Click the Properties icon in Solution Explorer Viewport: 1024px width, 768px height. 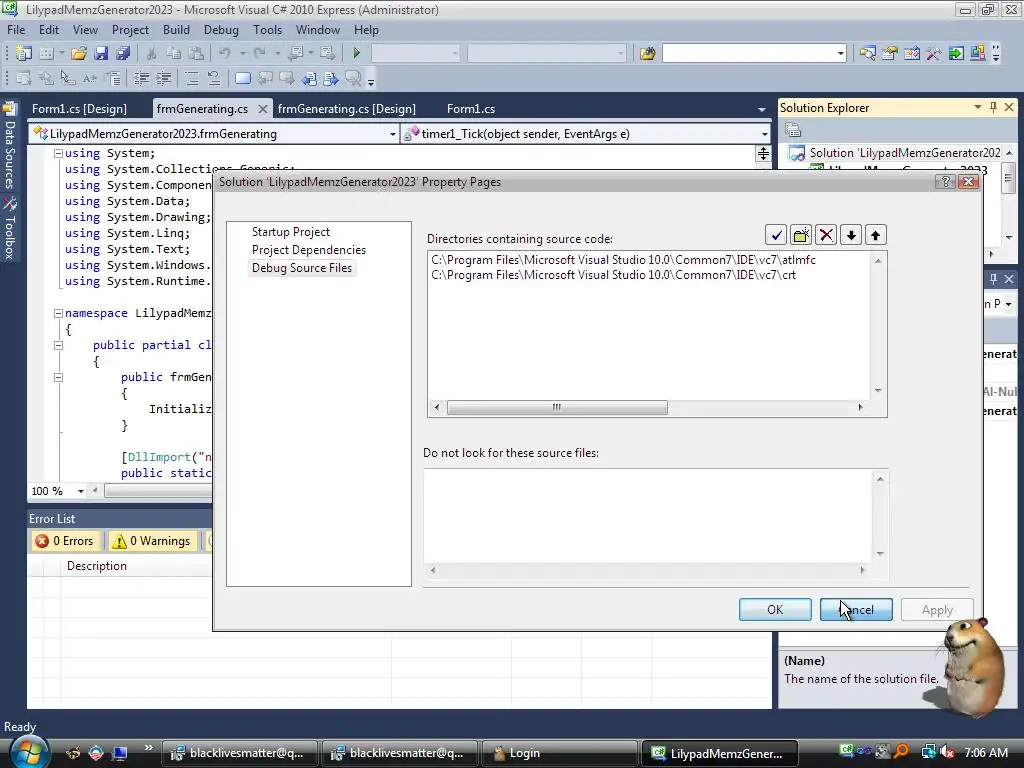793,130
